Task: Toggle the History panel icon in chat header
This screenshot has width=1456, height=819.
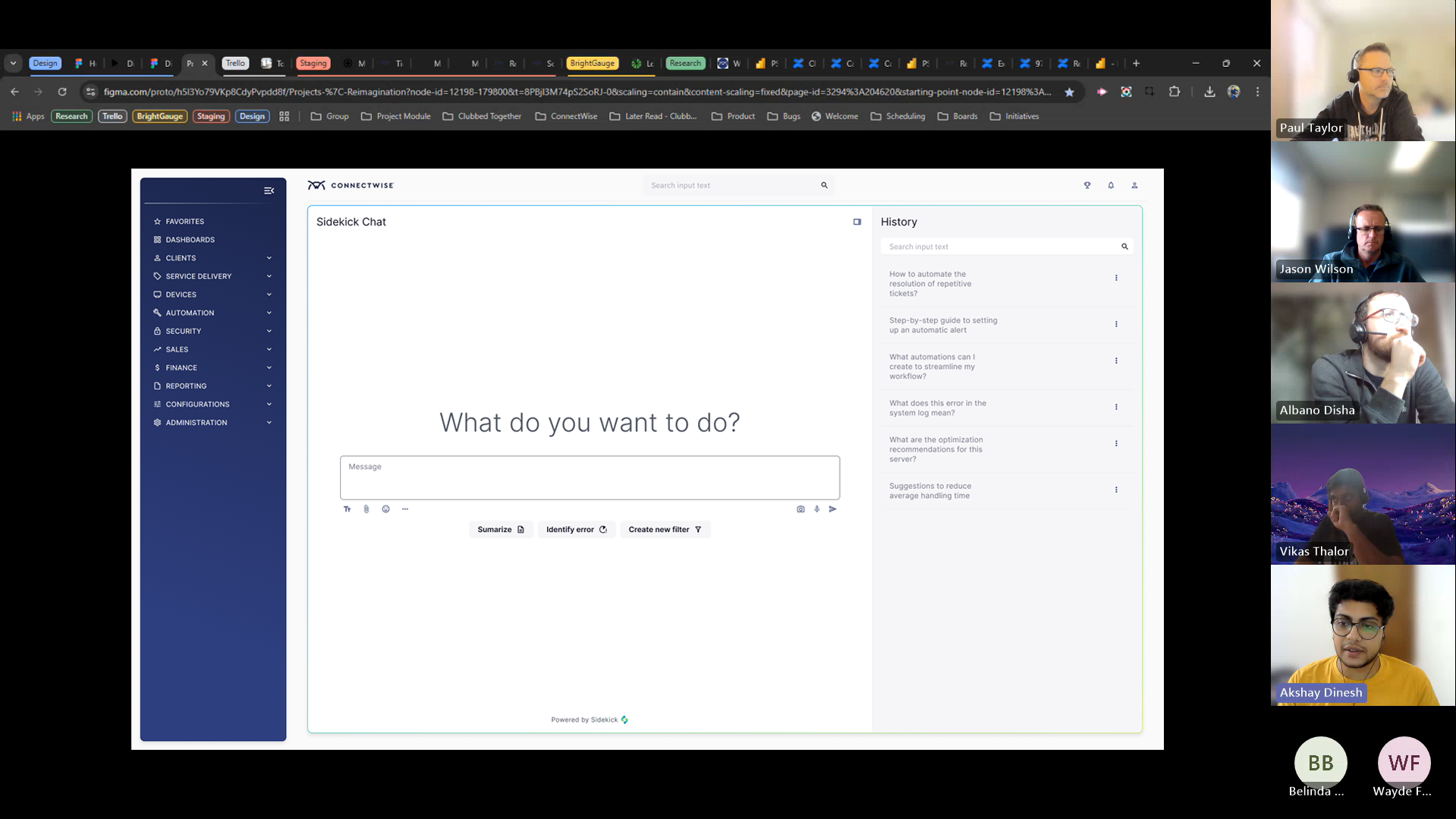Action: click(857, 222)
